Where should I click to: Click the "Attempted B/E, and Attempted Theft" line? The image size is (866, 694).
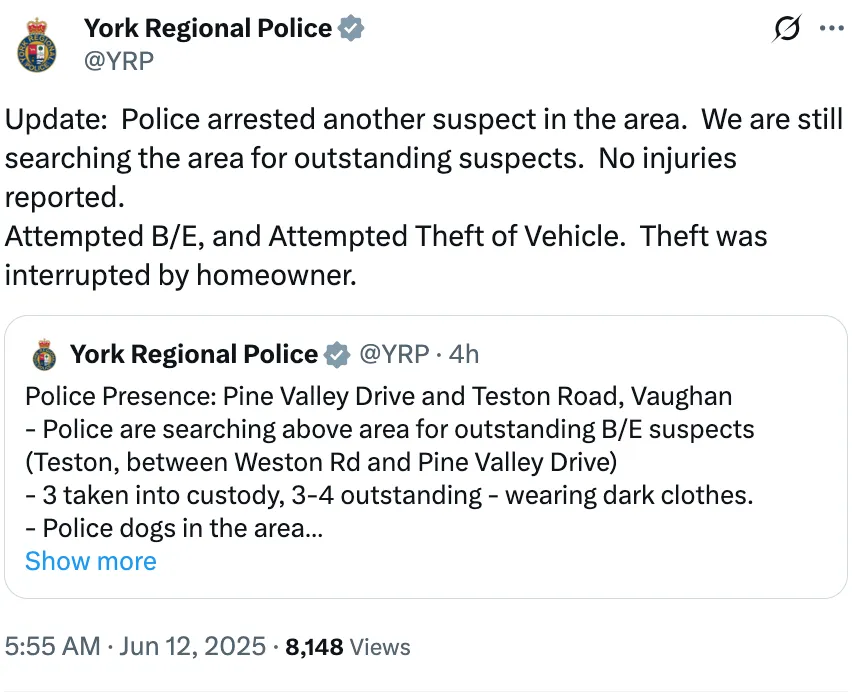(x=385, y=236)
